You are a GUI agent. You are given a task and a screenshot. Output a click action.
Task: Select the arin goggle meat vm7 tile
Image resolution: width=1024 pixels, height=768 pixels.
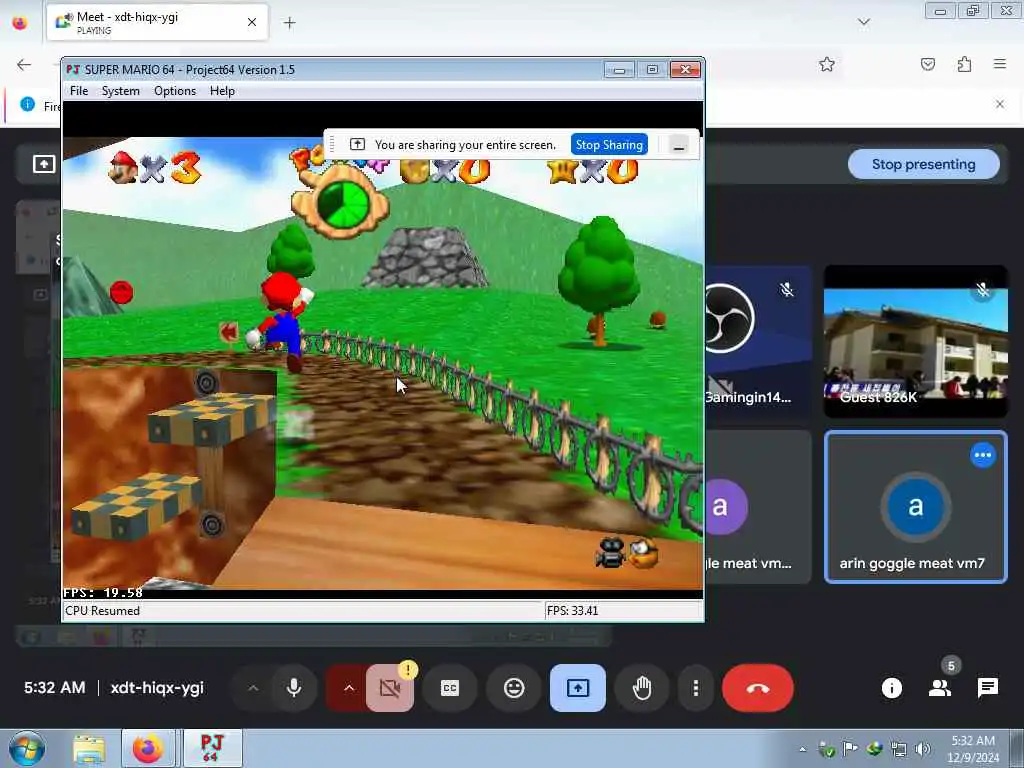[916, 507]
